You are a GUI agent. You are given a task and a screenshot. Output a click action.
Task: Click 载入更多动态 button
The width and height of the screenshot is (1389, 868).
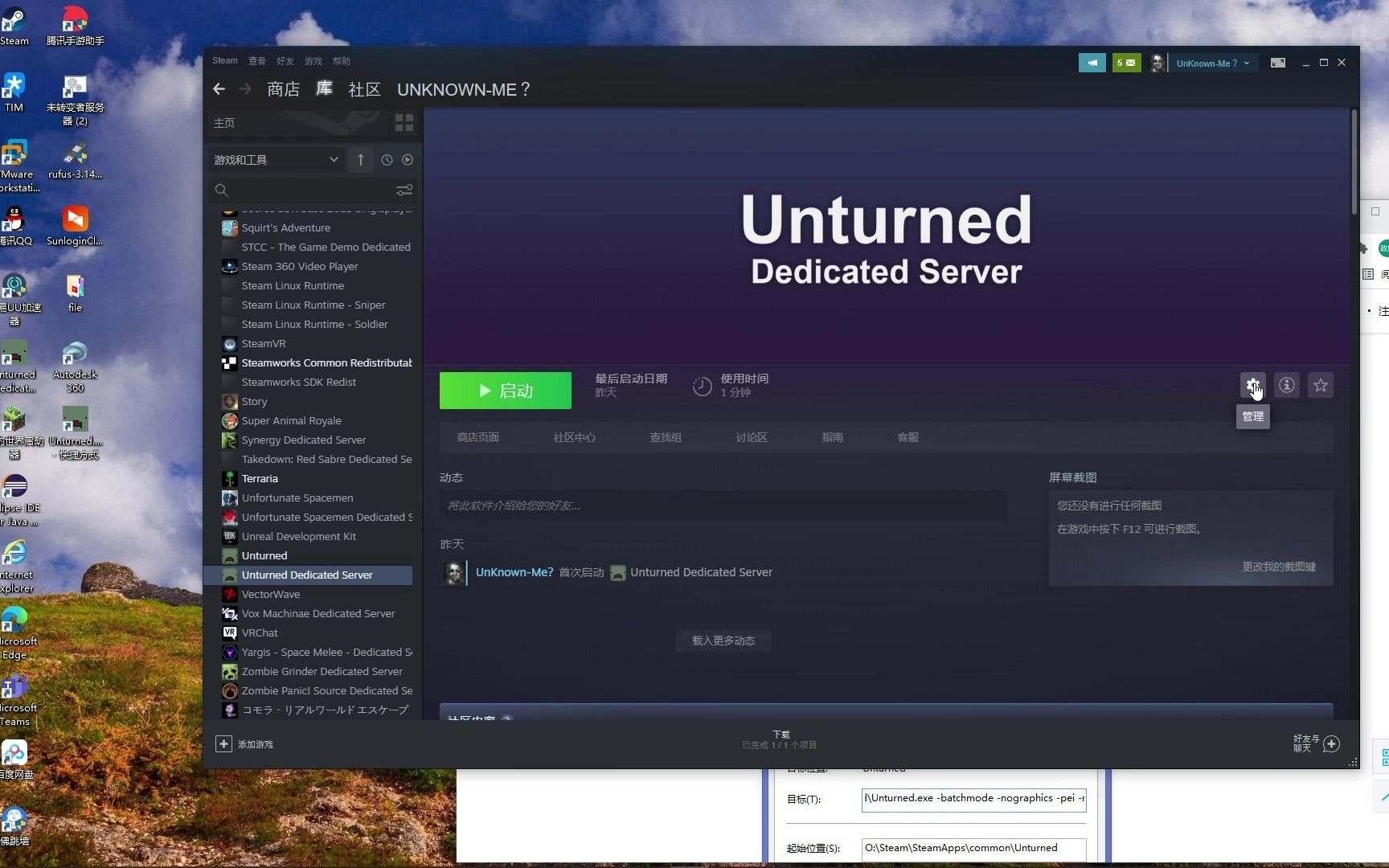tap(723, 641)
